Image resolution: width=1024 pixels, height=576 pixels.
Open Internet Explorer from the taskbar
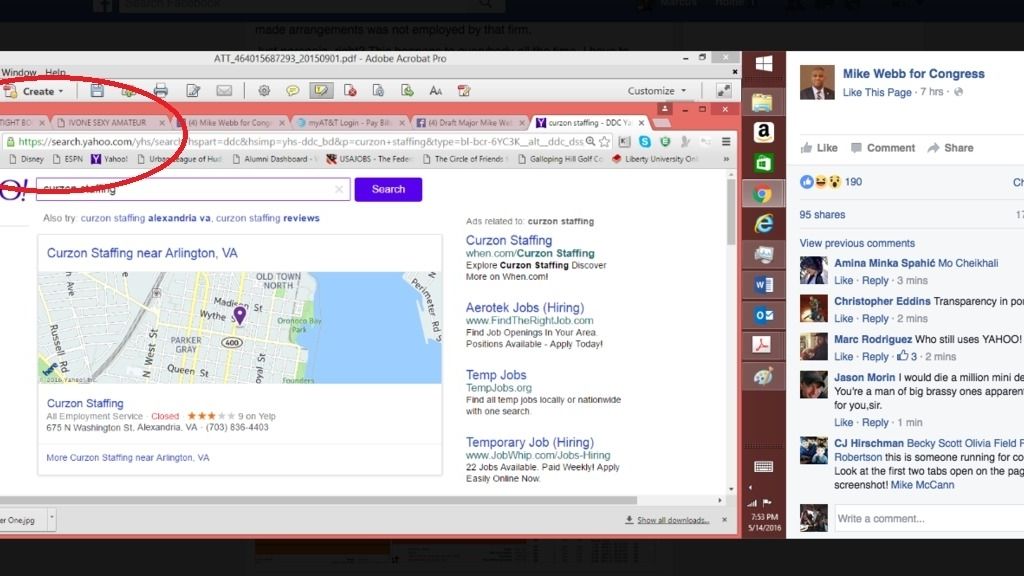[x=763, y=224]
